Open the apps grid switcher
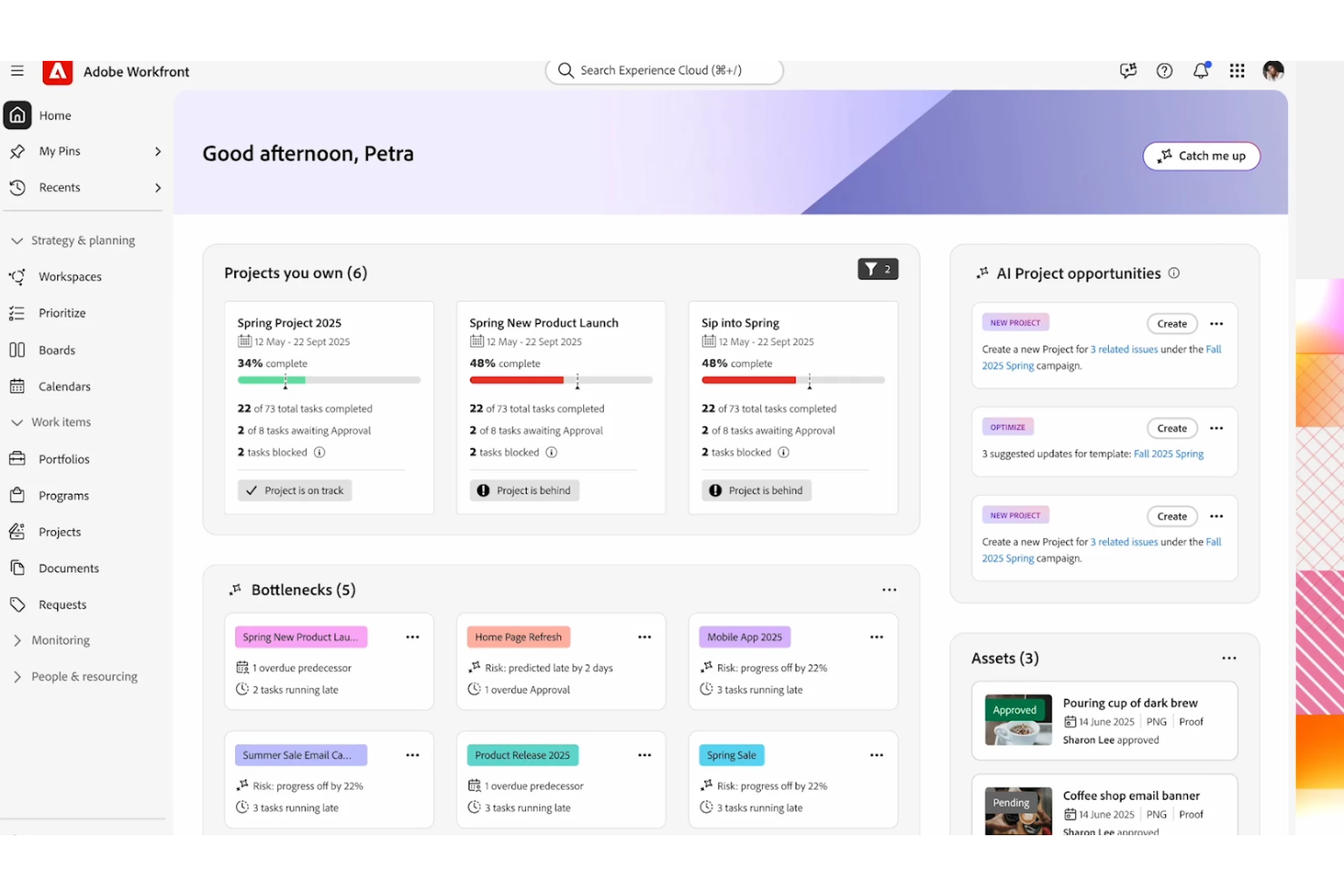The height and width of the screenshot is (896, 1344). click(x=1237, y=71)
